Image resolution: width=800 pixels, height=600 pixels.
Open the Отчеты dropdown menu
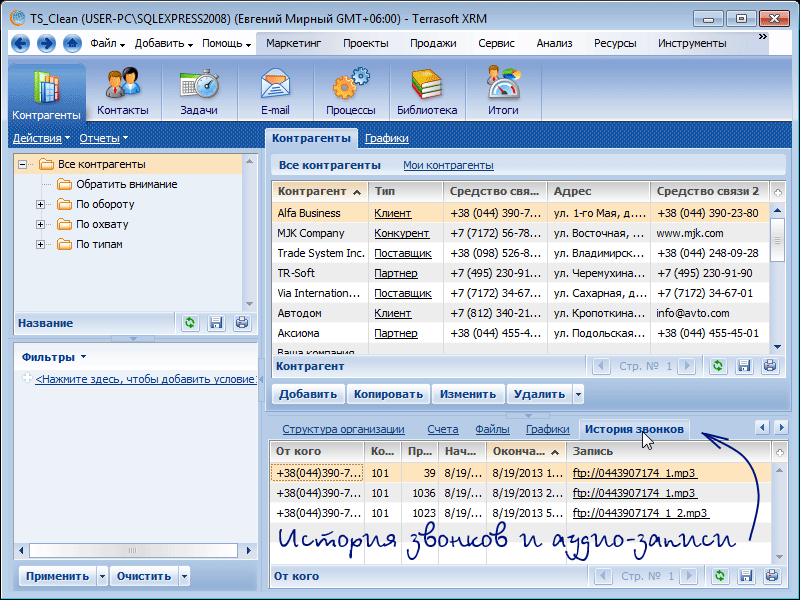click(104, 138)
